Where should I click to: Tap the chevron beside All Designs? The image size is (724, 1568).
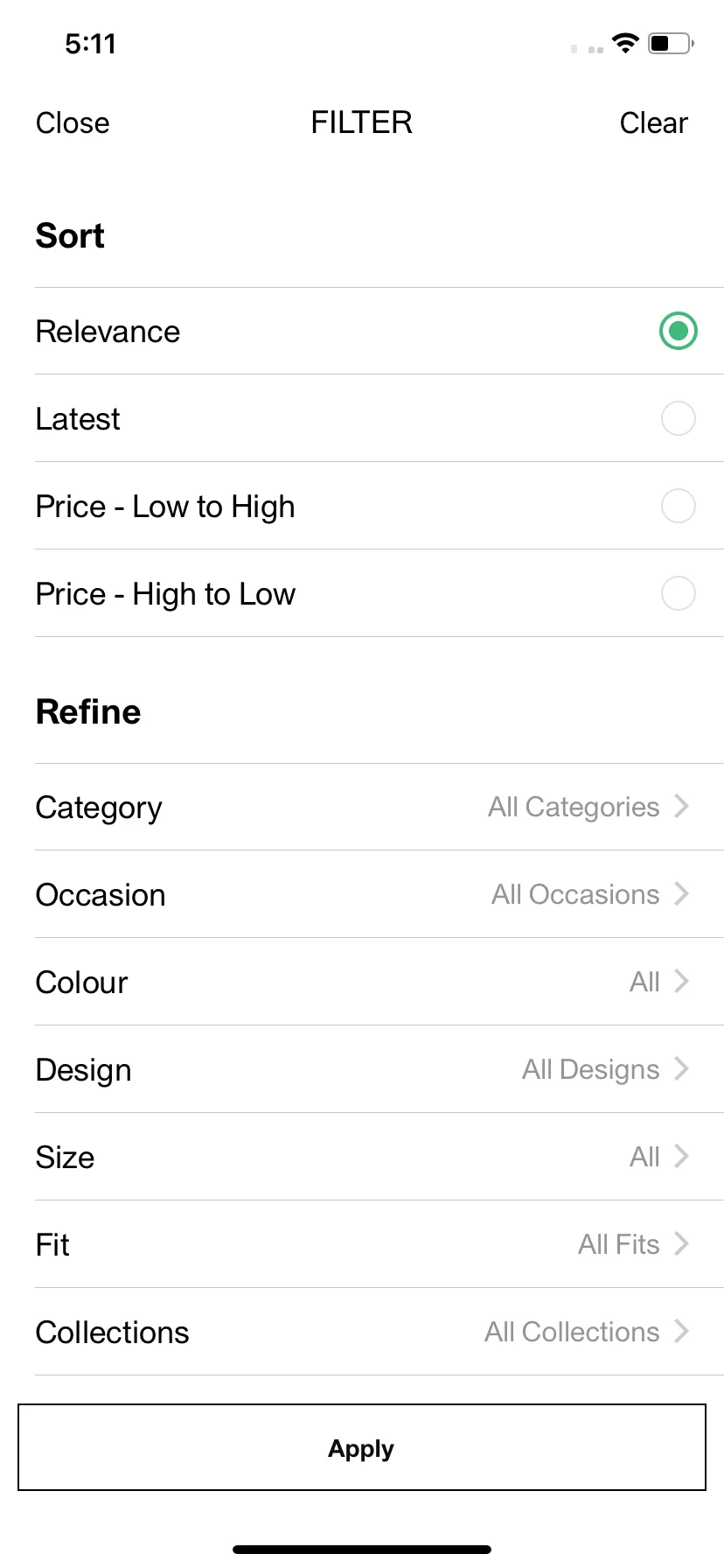682,1068
